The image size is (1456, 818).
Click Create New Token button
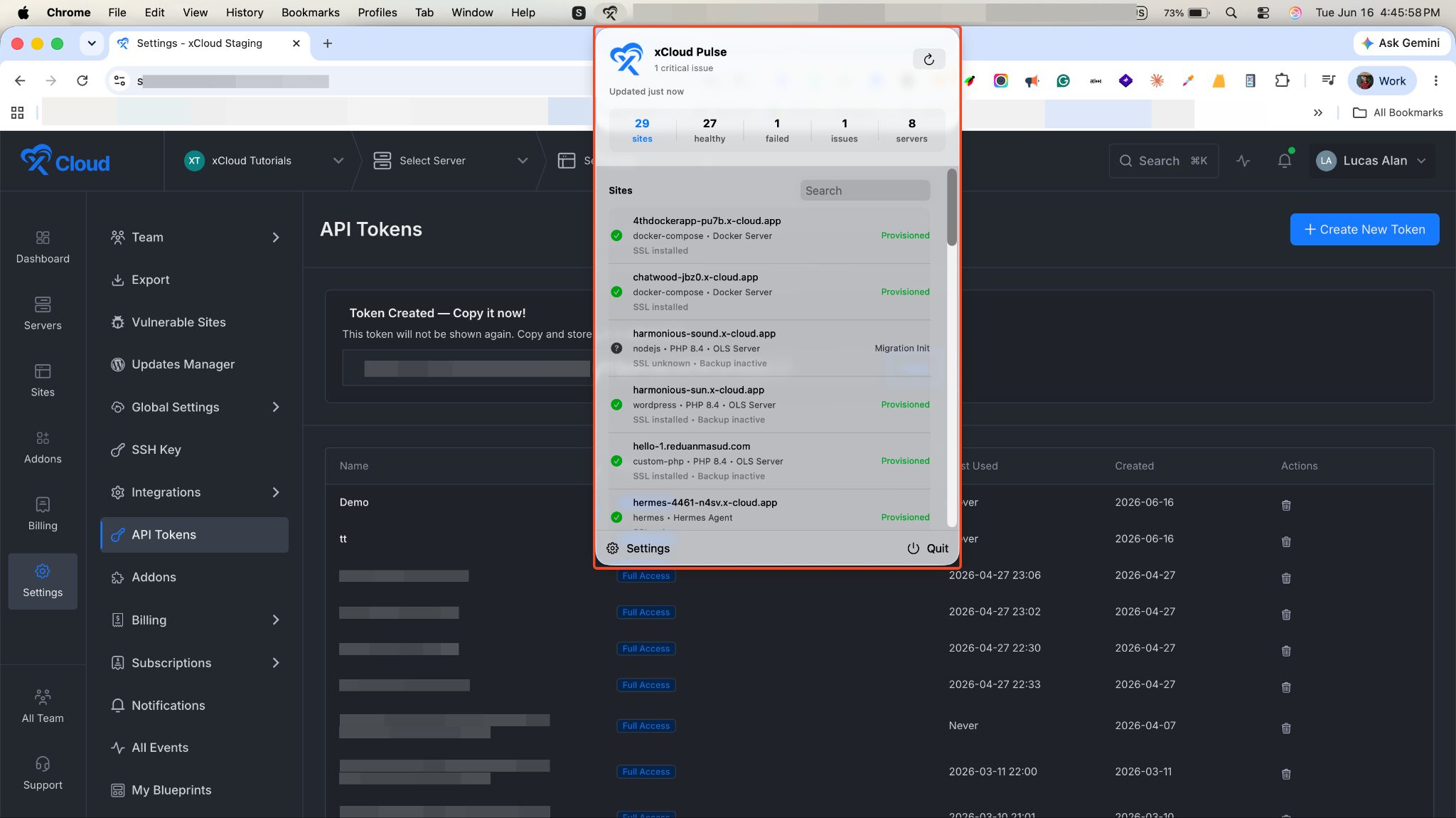(1364, 229)
